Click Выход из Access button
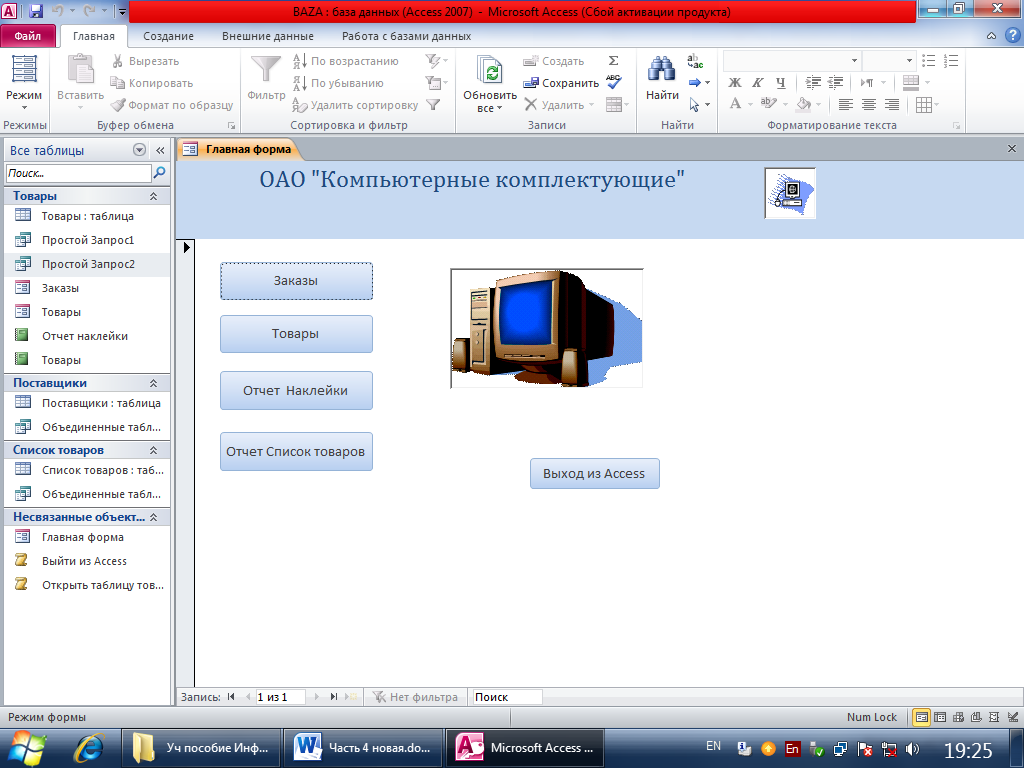This screenshot has width=1024, height=768. 594,473
